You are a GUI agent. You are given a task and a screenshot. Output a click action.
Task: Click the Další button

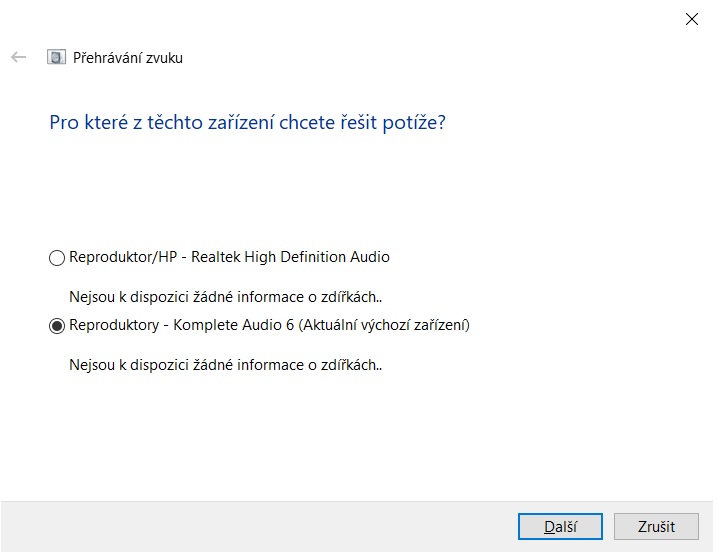pos(560,526)
